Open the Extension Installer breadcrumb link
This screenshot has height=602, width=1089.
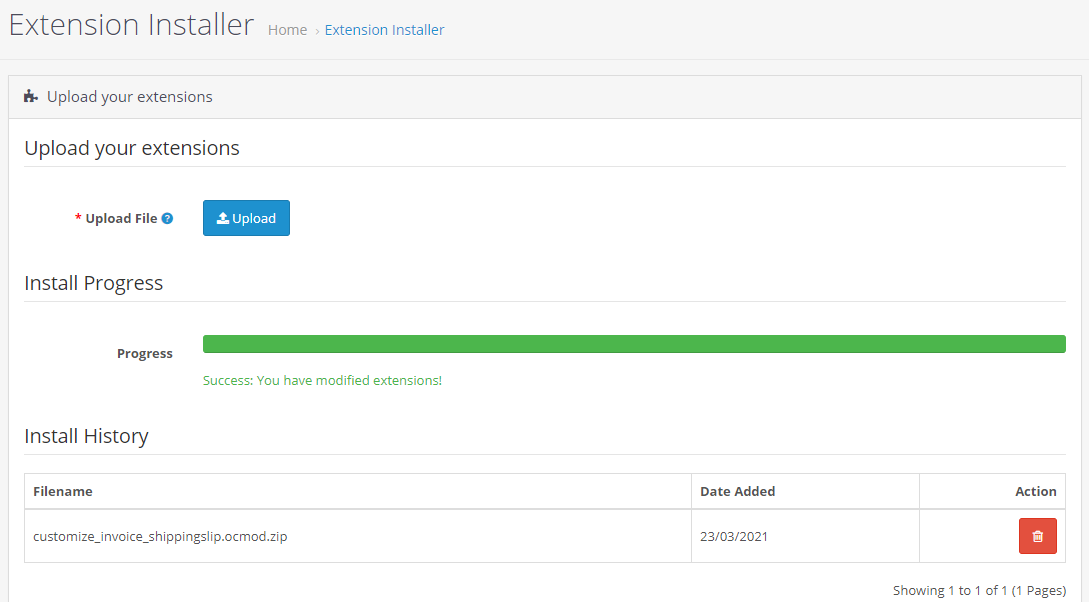[x=384, y=30]
